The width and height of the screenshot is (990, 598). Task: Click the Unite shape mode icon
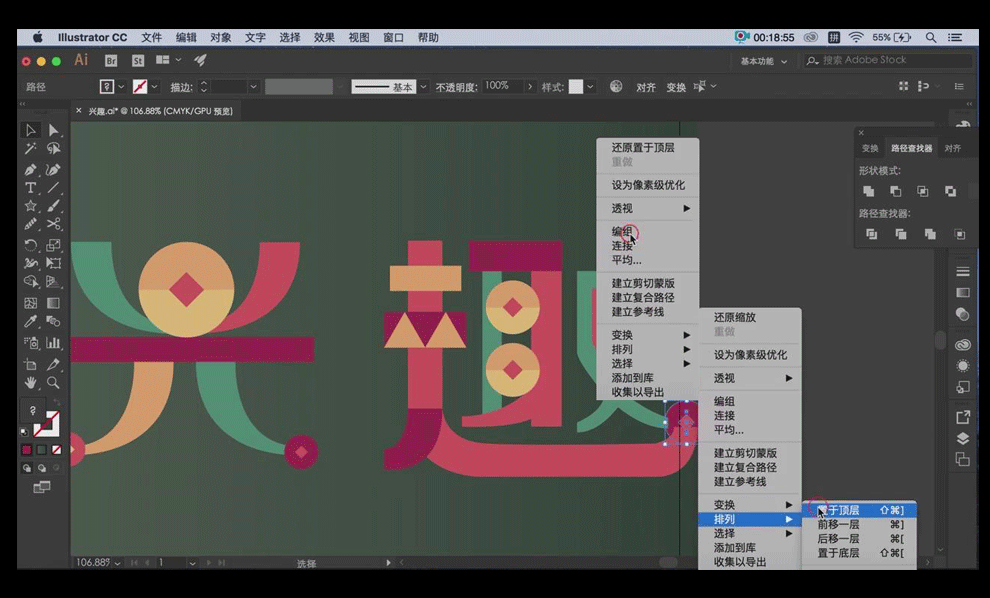click(x=869, y=191)
